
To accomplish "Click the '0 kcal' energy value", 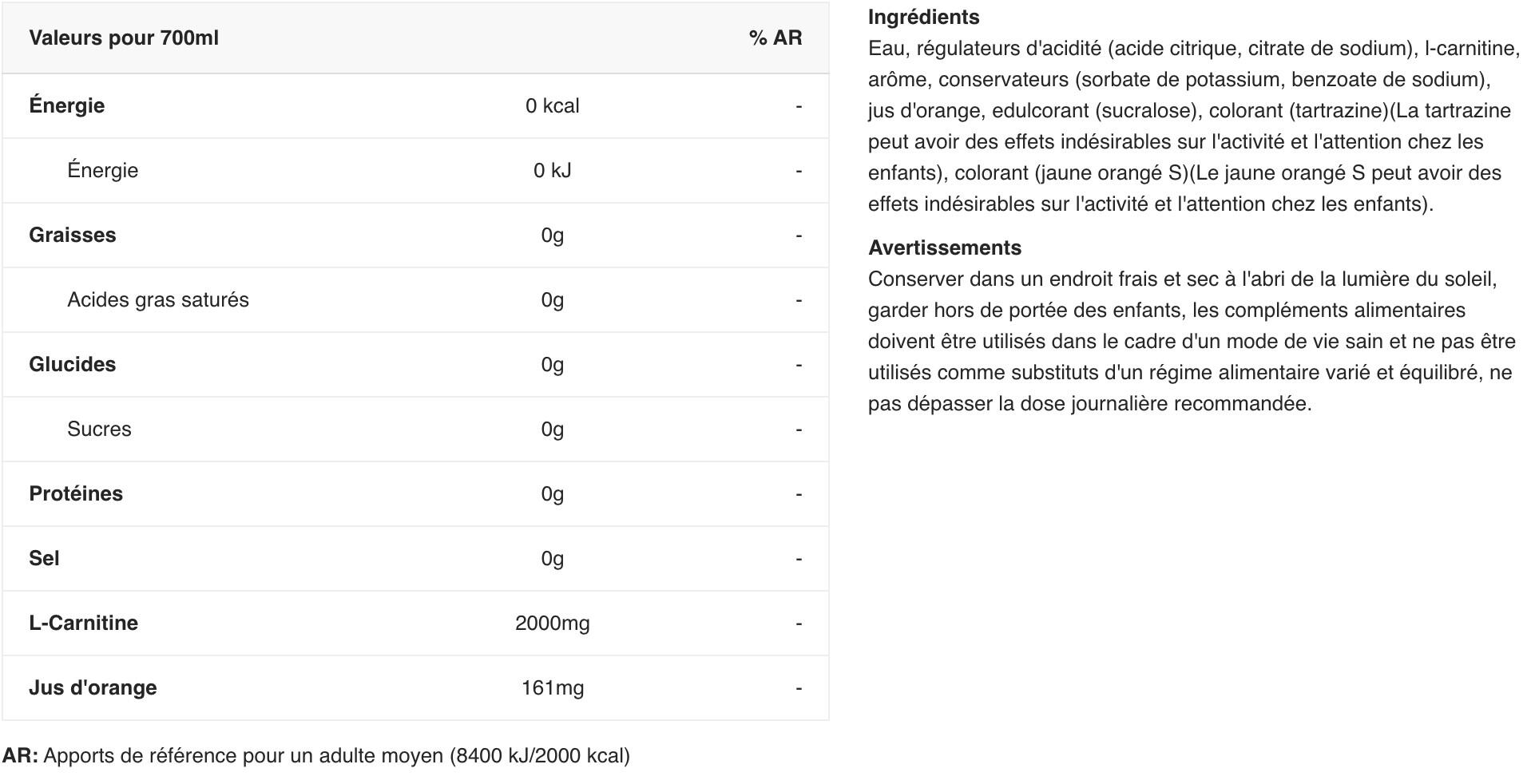I will (553, 106).
